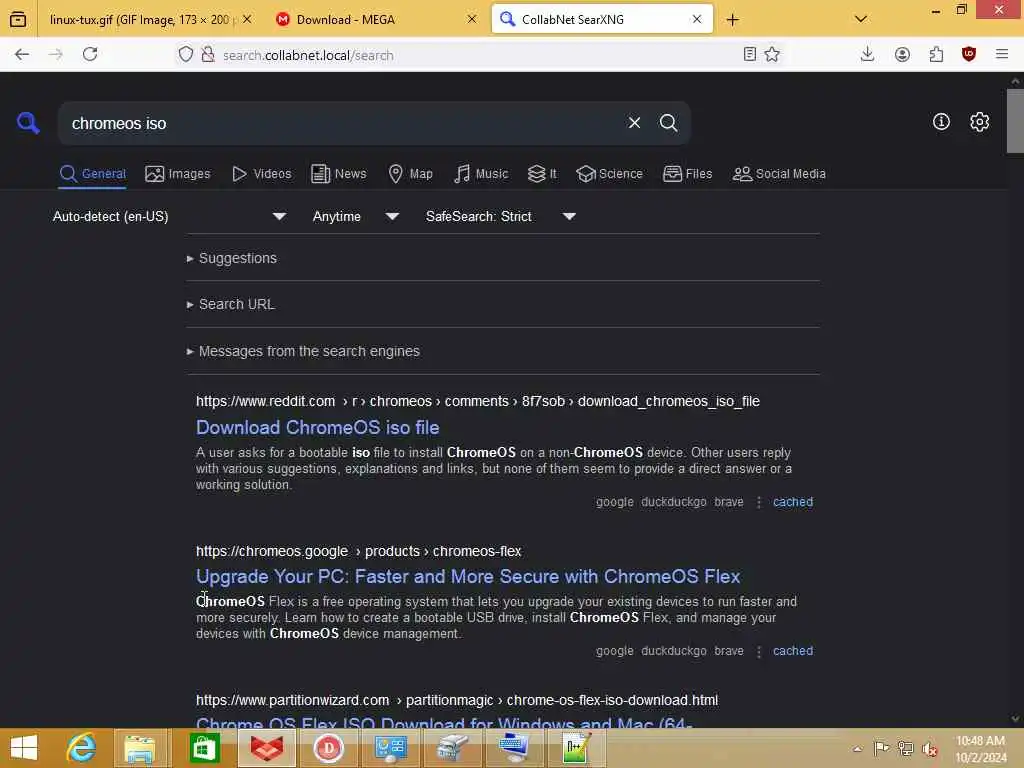Select the Images search category
The width and height of the screenshot is (1024, 768).
coord(178,174)
